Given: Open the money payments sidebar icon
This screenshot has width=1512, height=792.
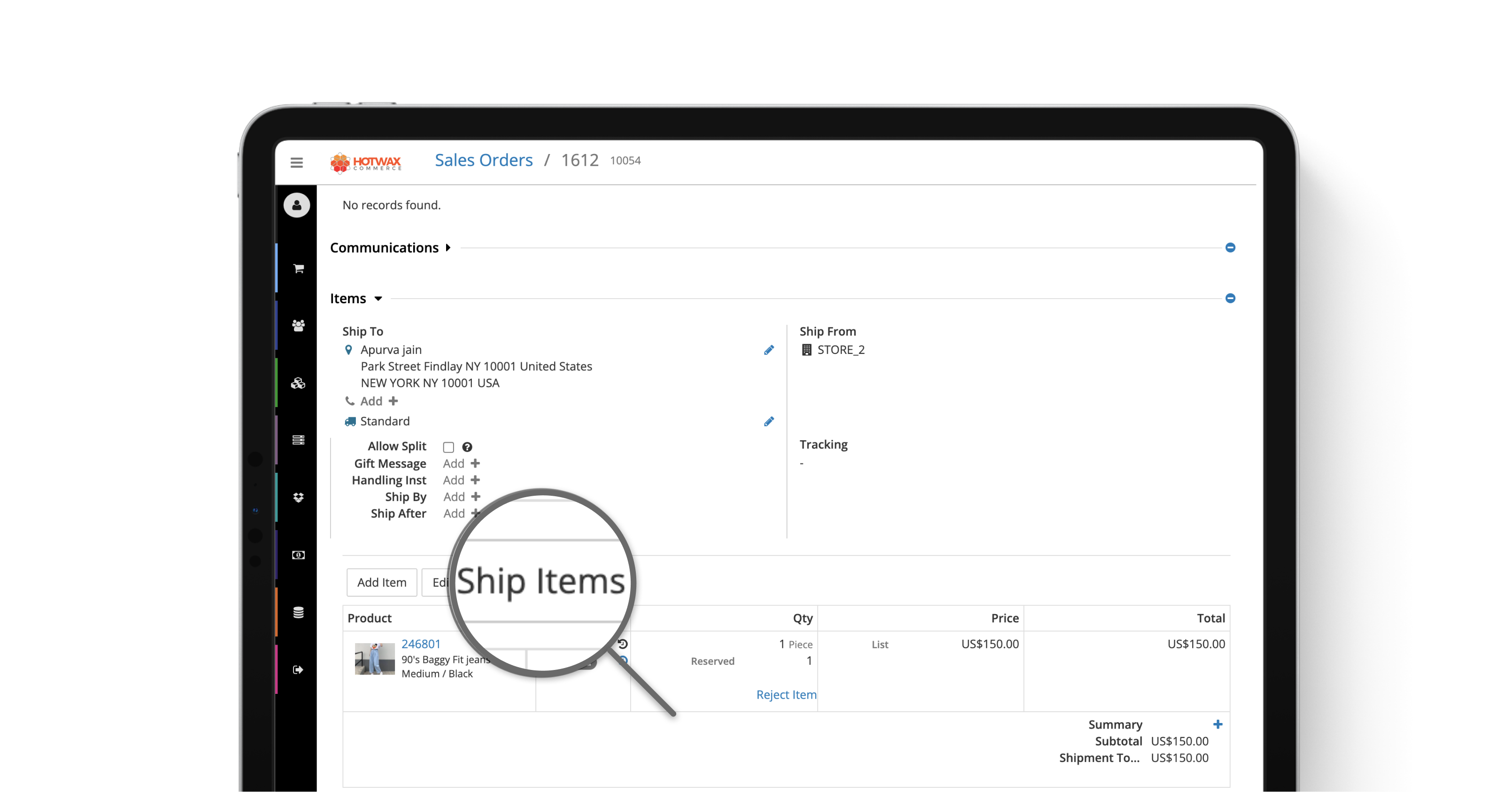Looking at the screenshot, I should point(298,555).
